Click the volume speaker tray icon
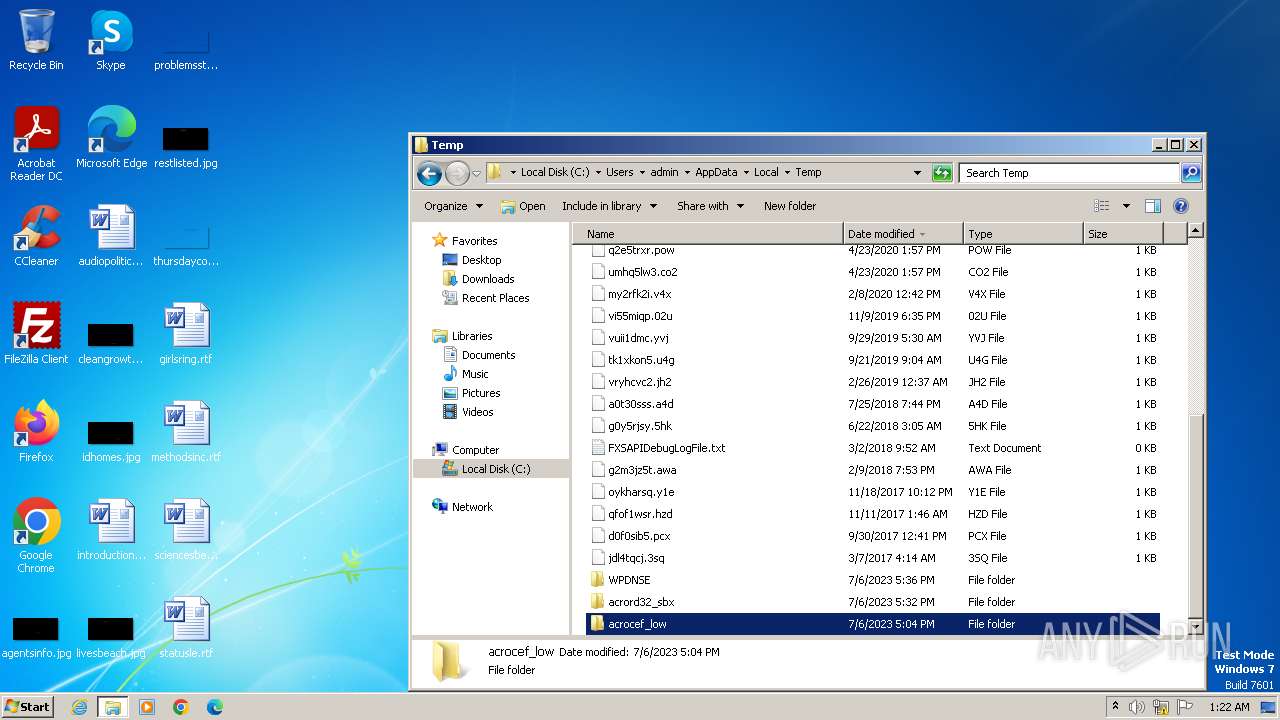 coord(1136,707)
